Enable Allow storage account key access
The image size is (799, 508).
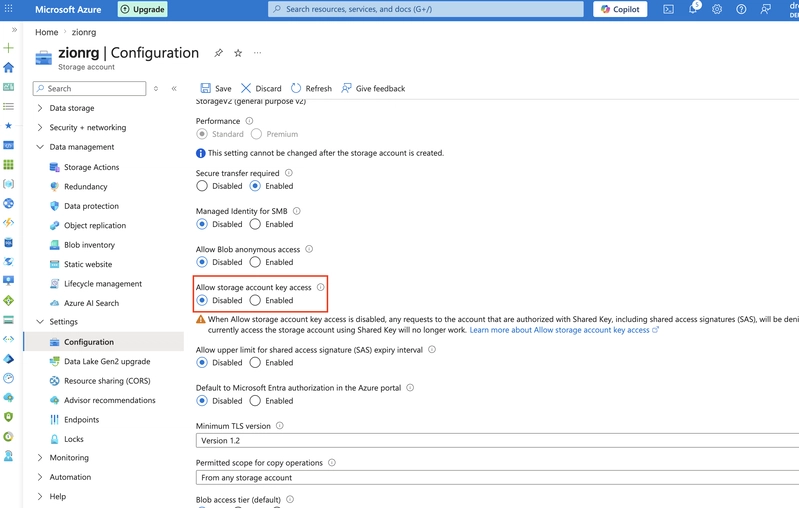[x=255, y=300]
